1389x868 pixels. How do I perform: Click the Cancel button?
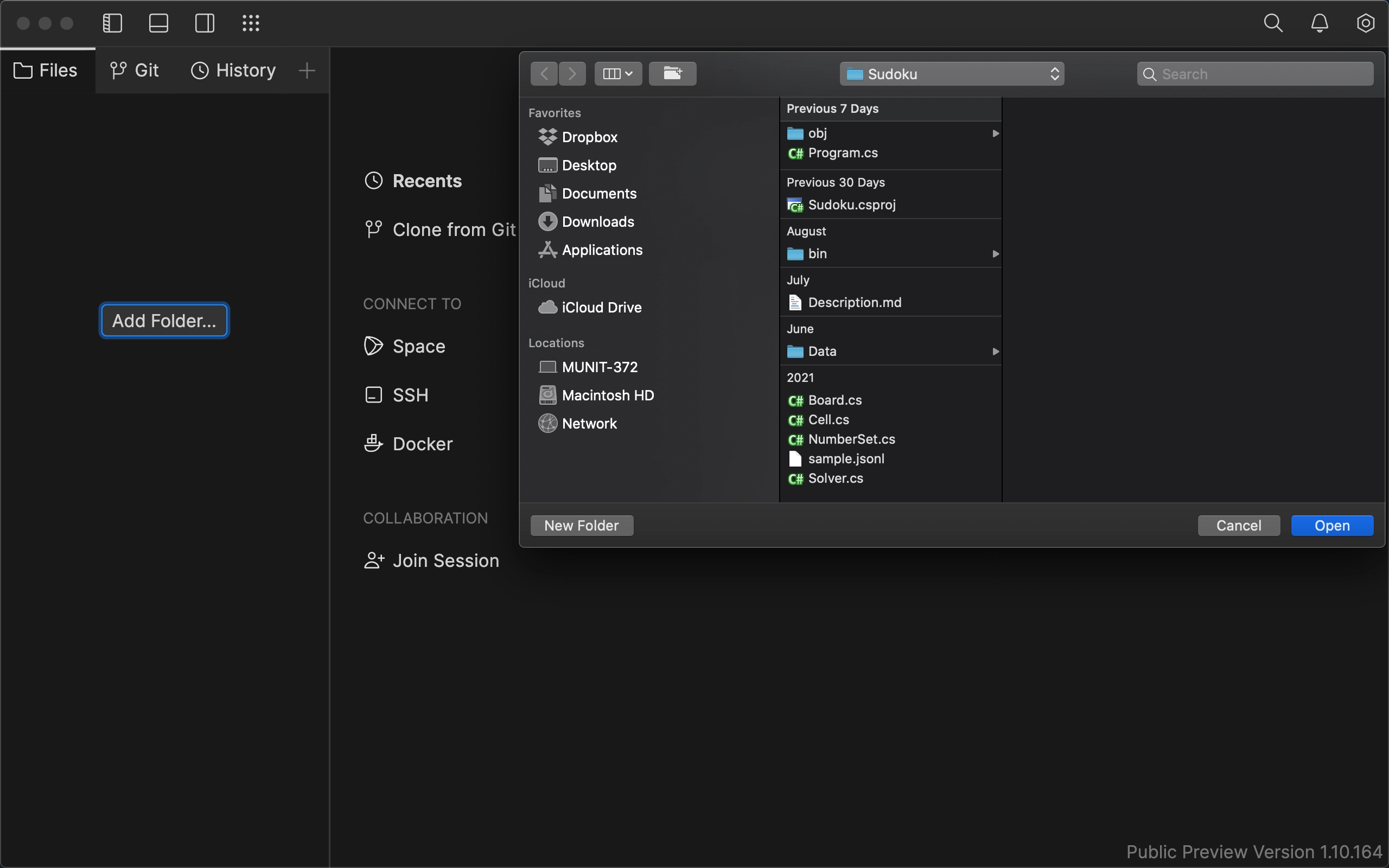pyautogui.click(x=1238, y=525)
